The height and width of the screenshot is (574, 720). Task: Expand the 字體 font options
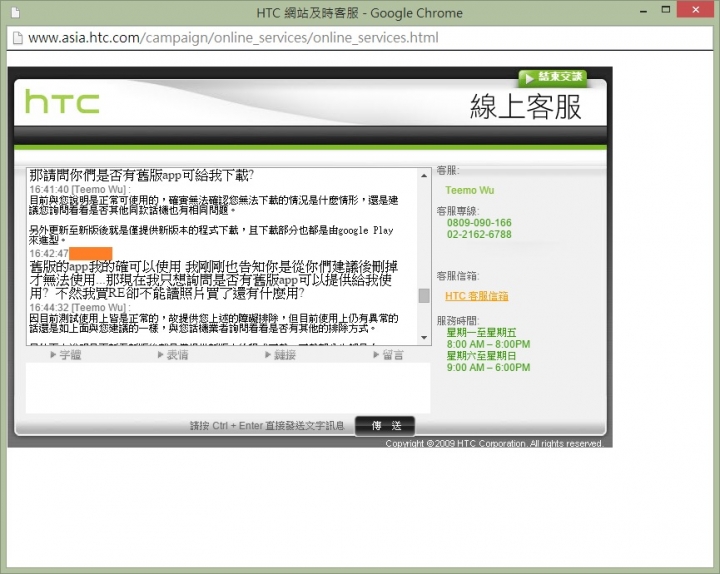point(66,355)
